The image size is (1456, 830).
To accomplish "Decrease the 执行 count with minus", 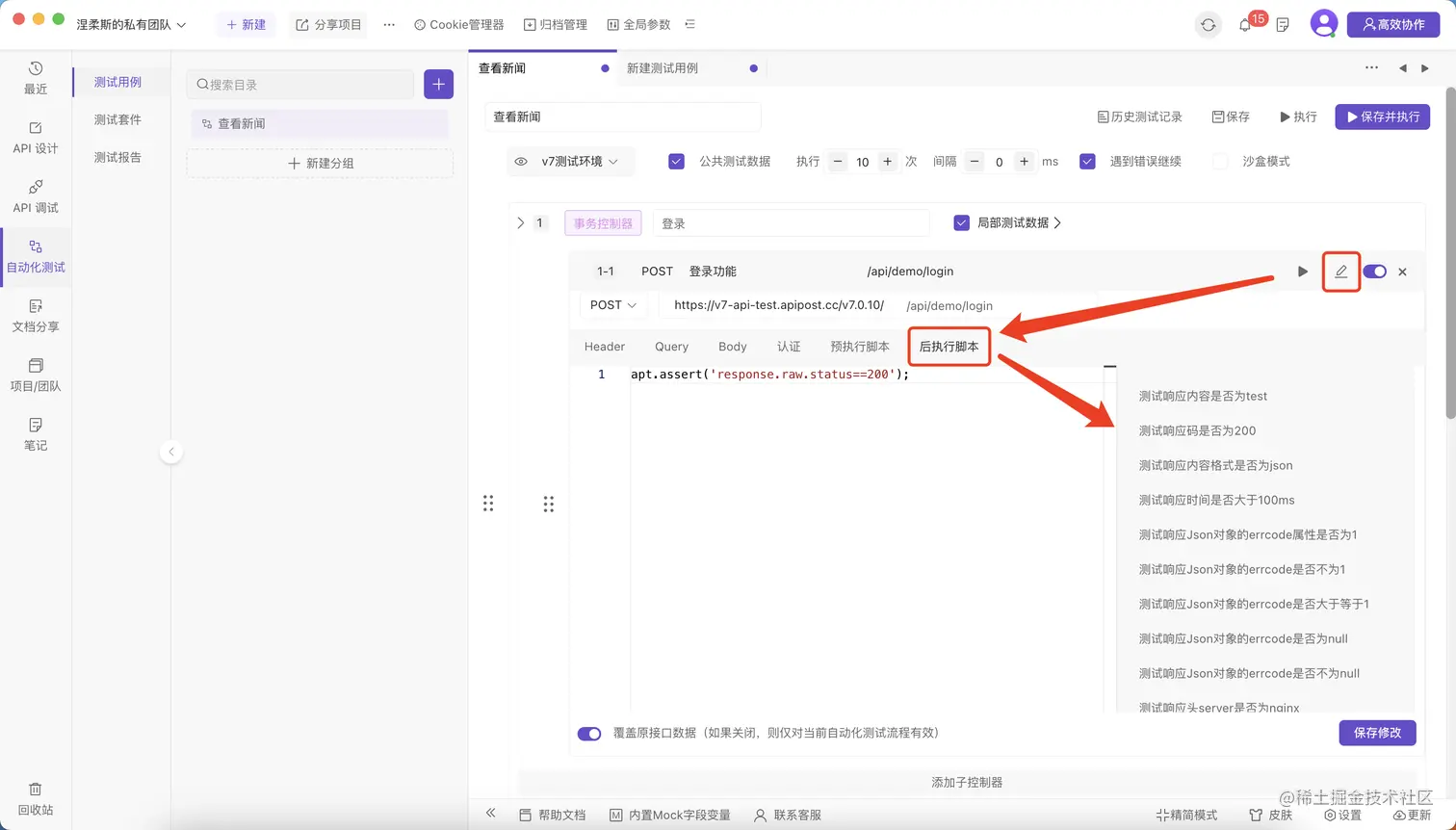I will click(x=838, y=162).
